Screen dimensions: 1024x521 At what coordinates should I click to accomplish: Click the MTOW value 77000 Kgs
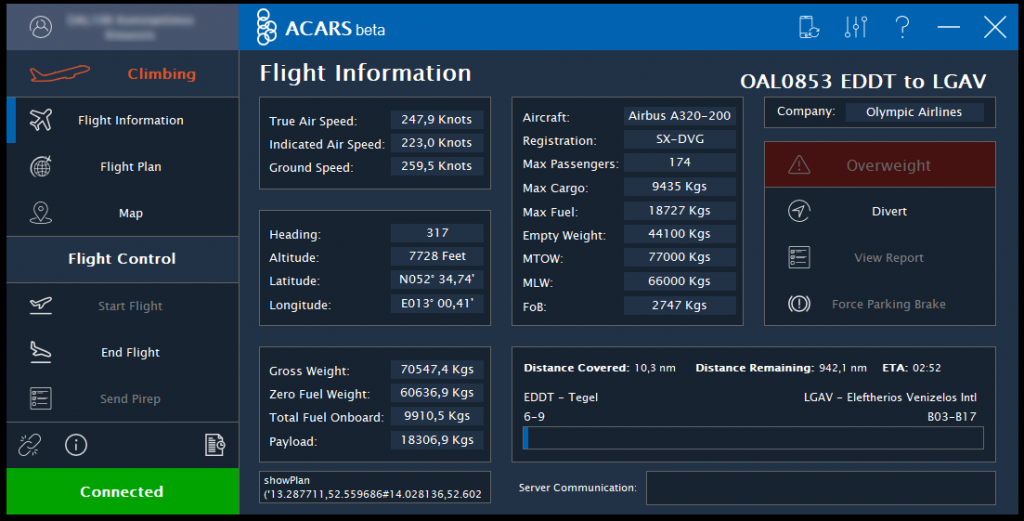pyautogui.click(x=679, y=257)
